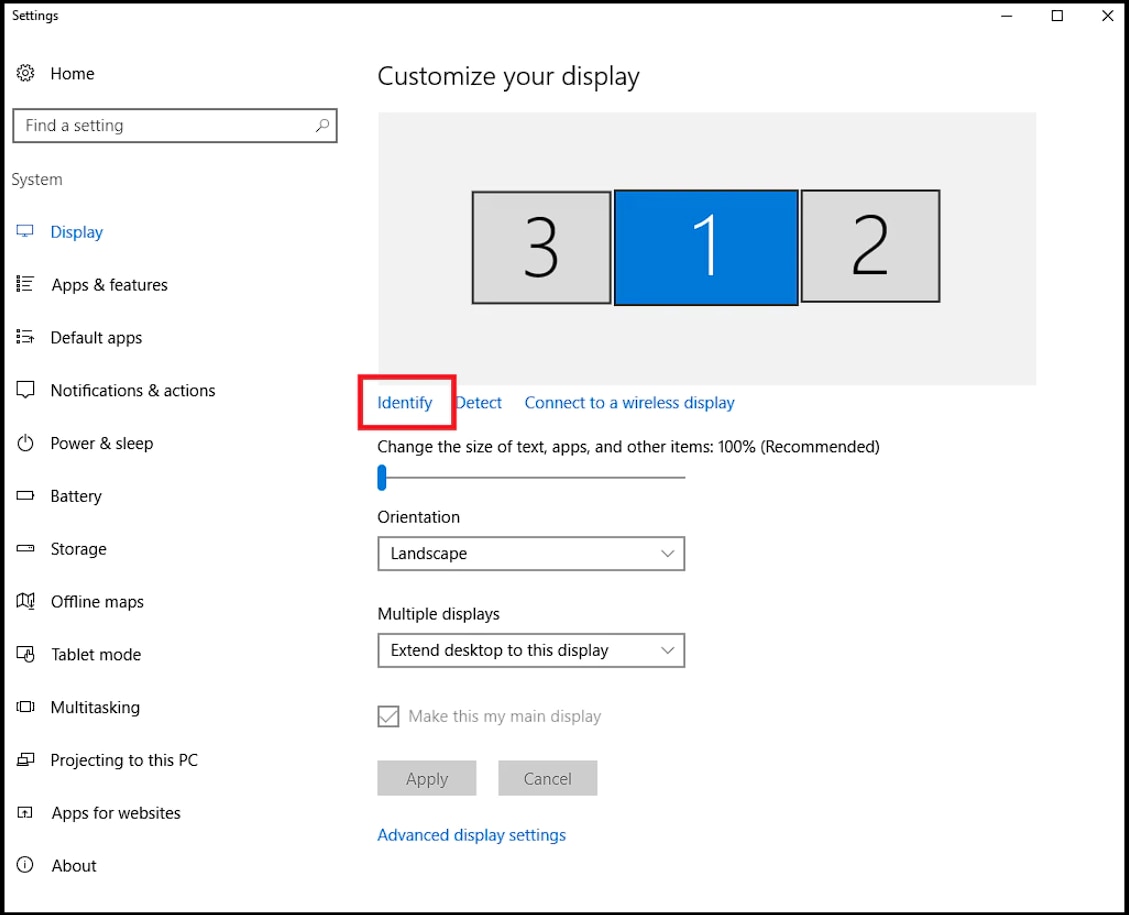Open Advanced display settings link
This screenshot has width=1129, height=915.
pyautogui.click(x=472, y=835)
